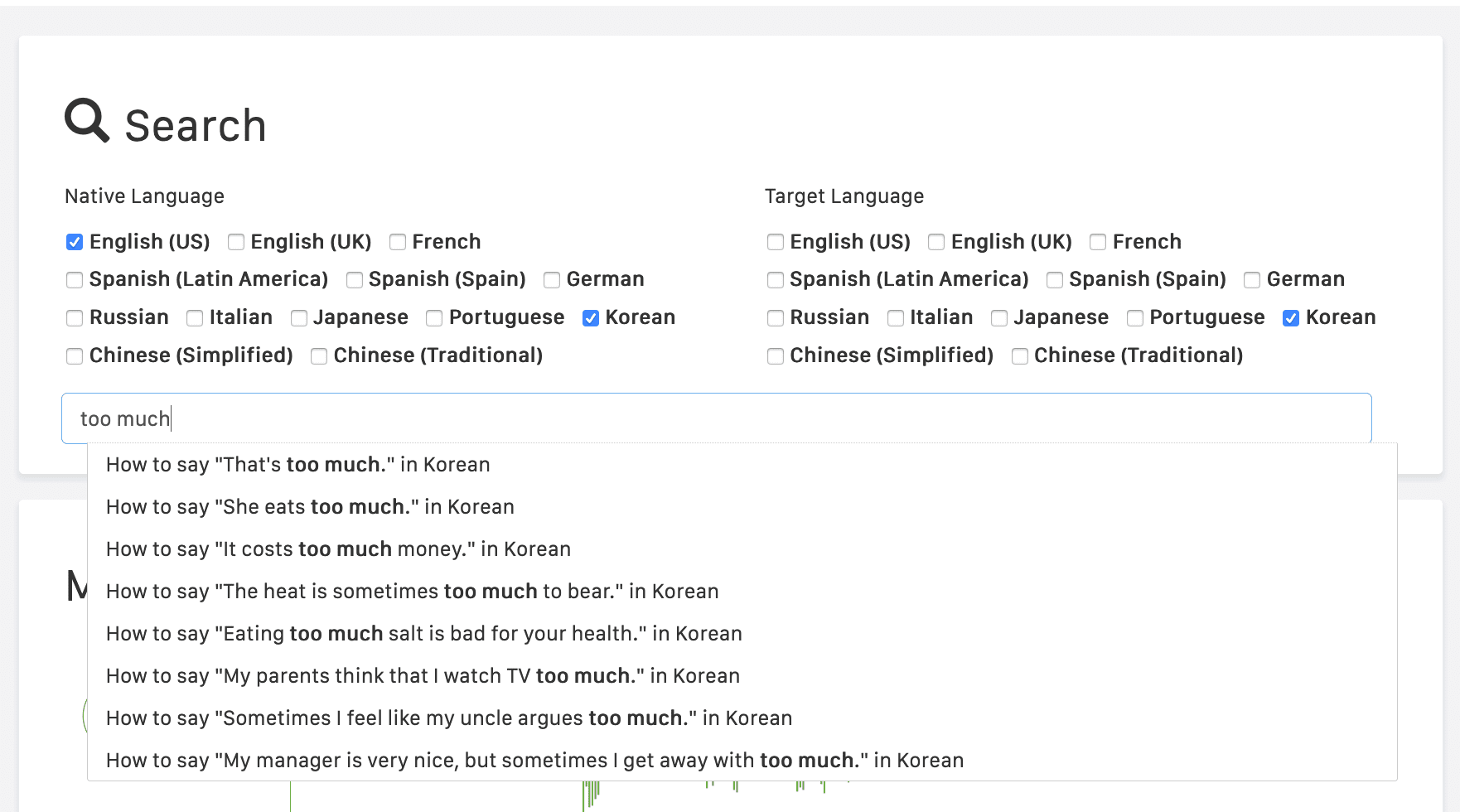Check English (US) under Target Language
The image size is (1460, 812).
pyautogui.click(x=776, y=242)
